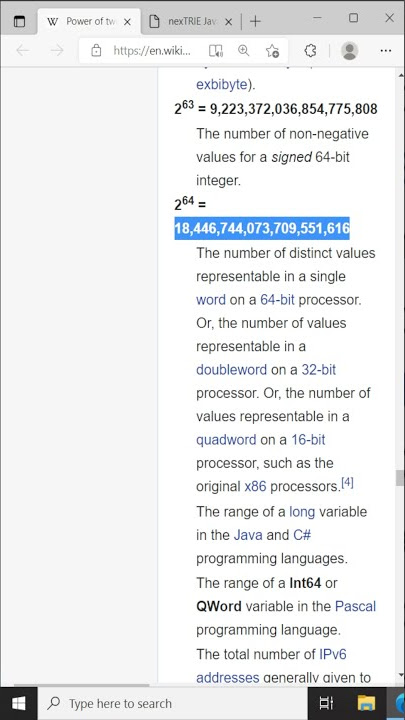This screenshot has height=720, width=405.
Task: Open Windows Start menu
Action: click(18, 703)
